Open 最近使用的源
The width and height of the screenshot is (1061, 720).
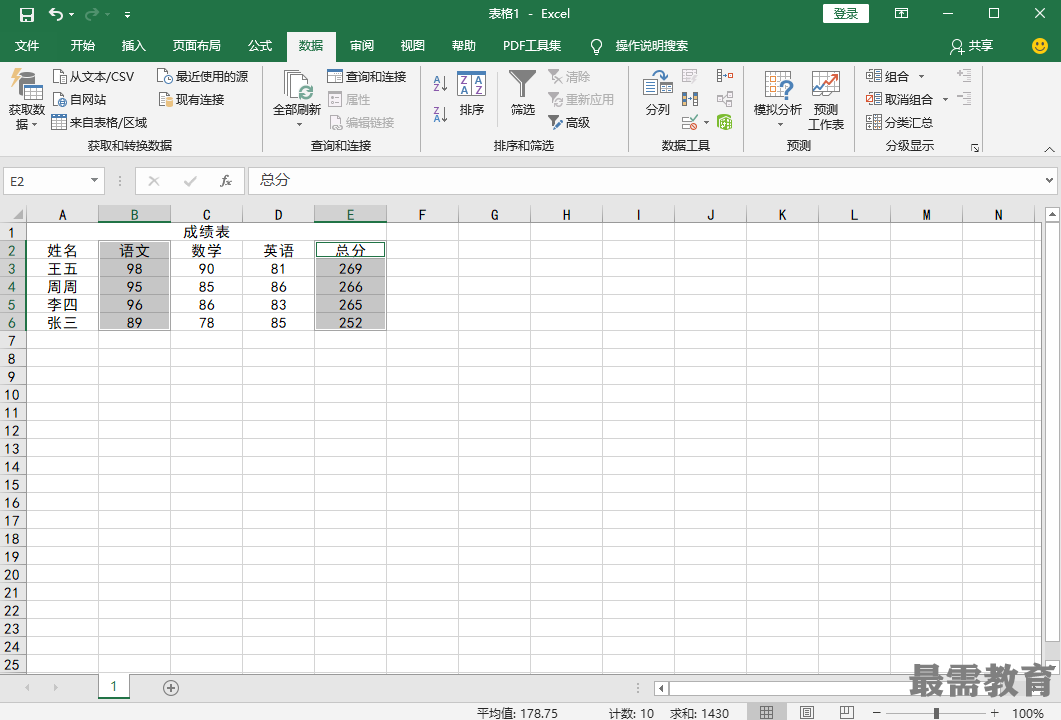pos(203,76)
